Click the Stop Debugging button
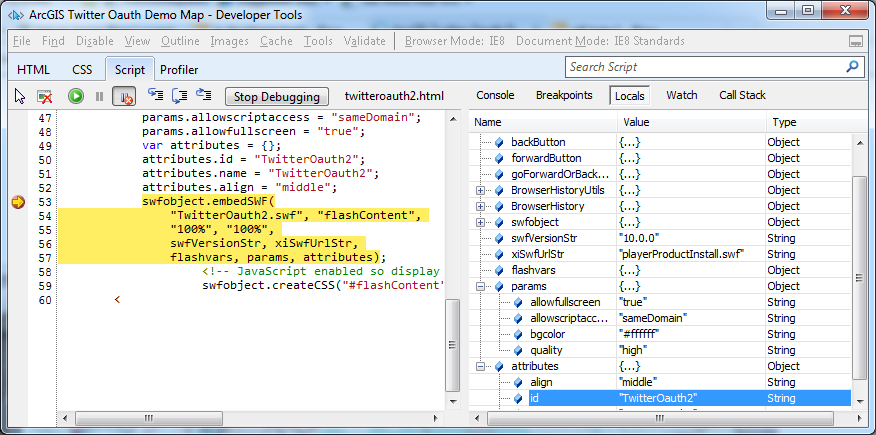 pyautogui.click(x=277, y=97)
